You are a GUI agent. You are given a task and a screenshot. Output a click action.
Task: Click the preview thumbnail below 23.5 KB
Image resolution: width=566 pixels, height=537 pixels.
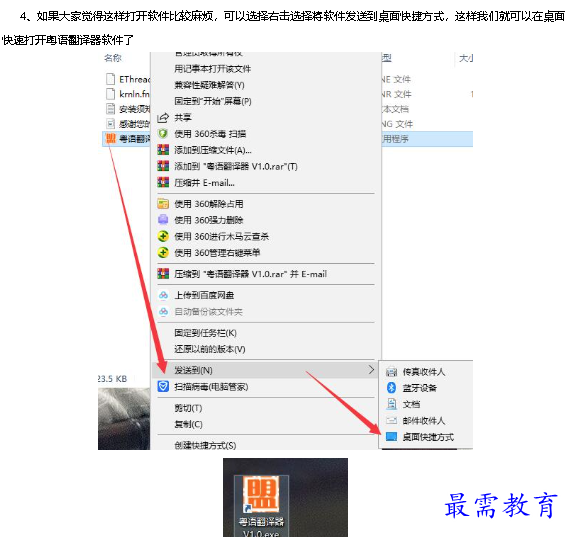tap(124, 419)
